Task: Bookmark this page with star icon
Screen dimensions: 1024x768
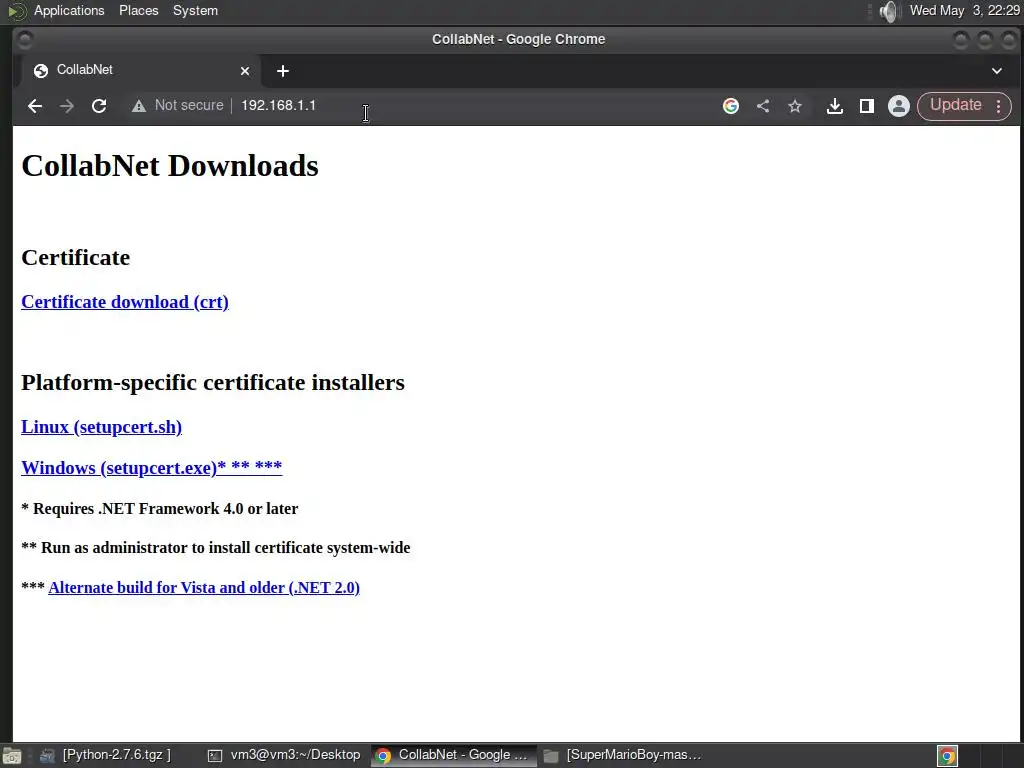Action: point(795,106)
